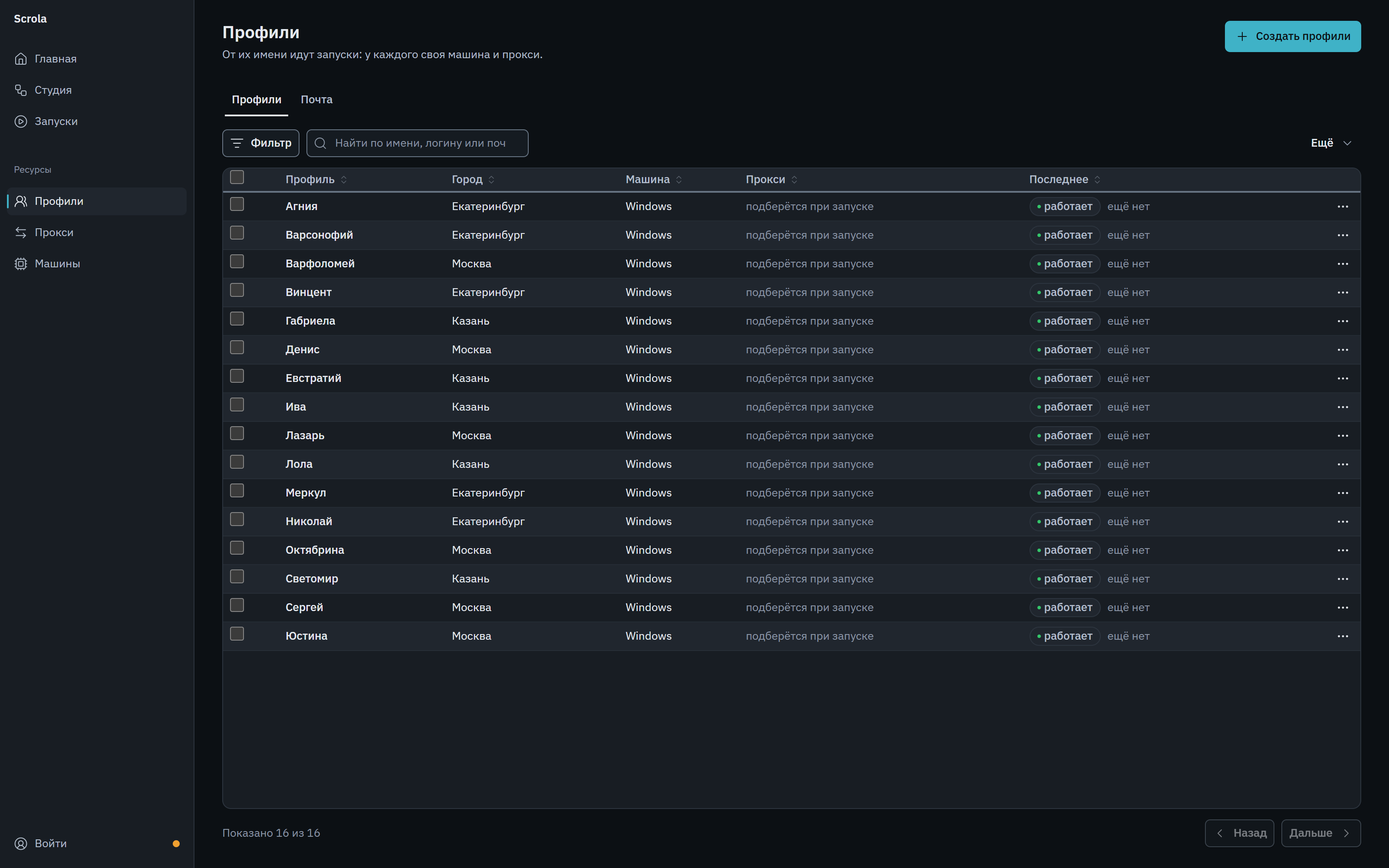Image resolution: width=1389 pixels, height=868 pixels.
Task: Select the Профили person icon in sidebar
Action: pos(21,201)
